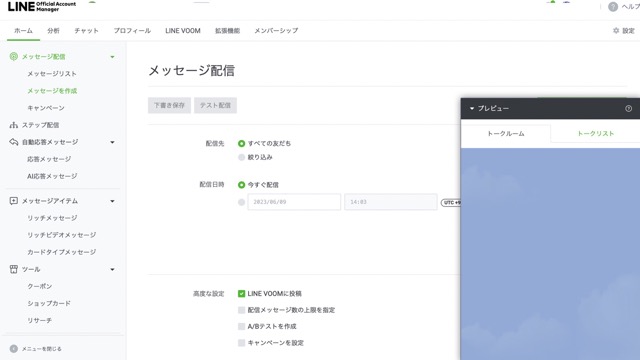This screenshot has width=640, height=360.
Task: Open the ヘルプ link
Action: 630,7
